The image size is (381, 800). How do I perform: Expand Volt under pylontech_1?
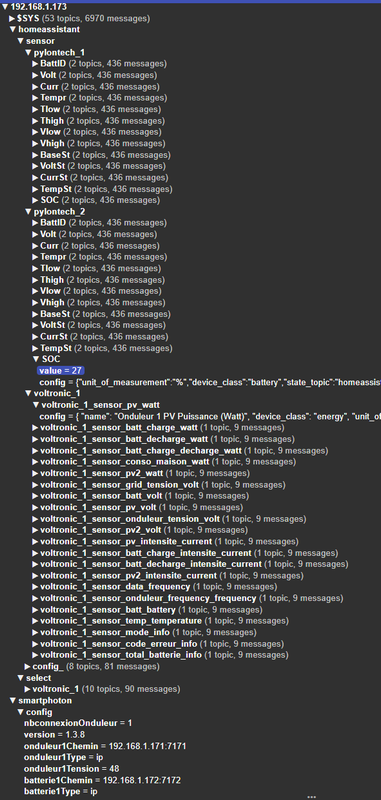point(35,75)
